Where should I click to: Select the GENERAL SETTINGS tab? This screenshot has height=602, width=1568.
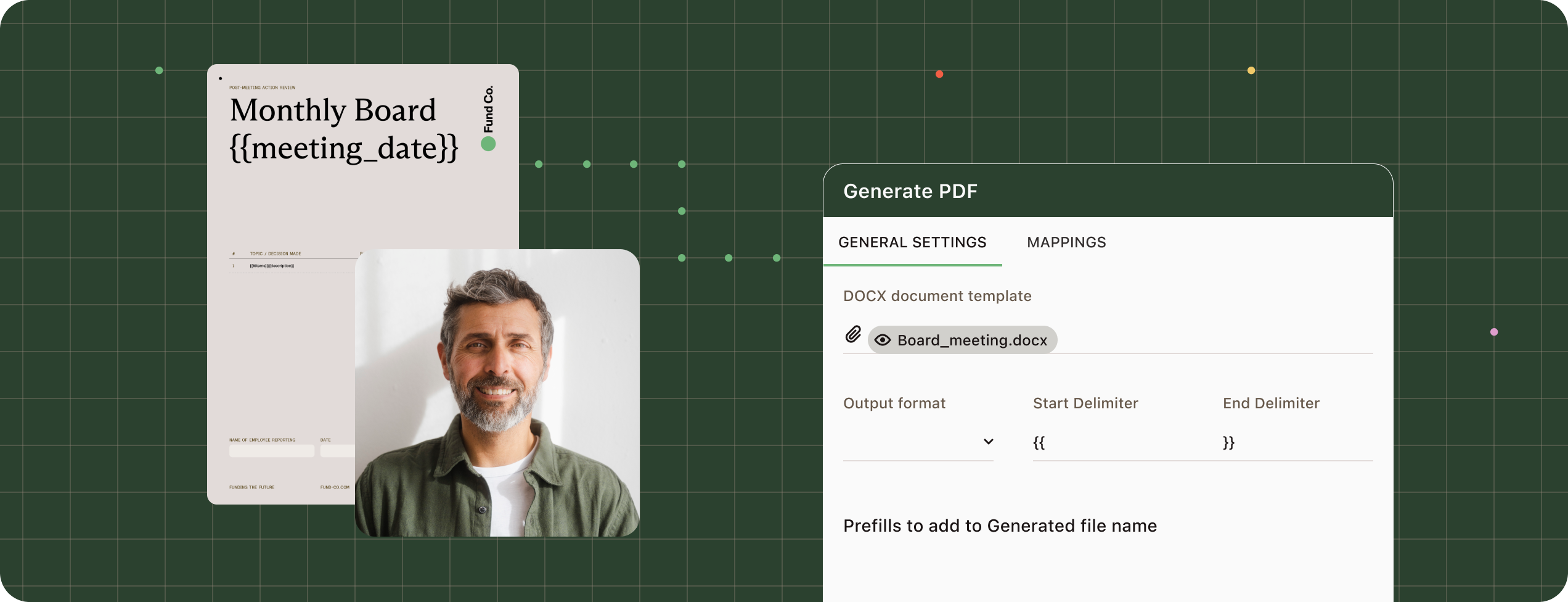point(912,242)
